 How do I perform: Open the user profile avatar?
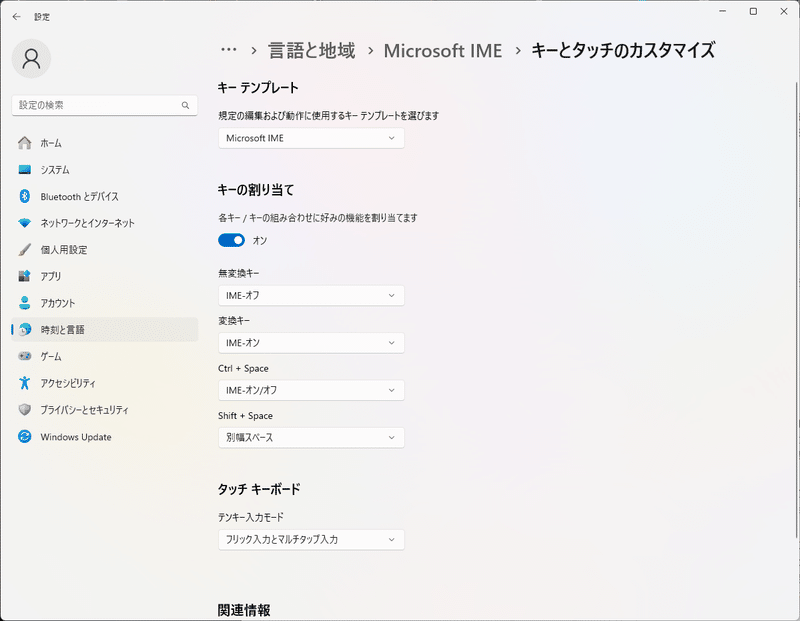31,59
